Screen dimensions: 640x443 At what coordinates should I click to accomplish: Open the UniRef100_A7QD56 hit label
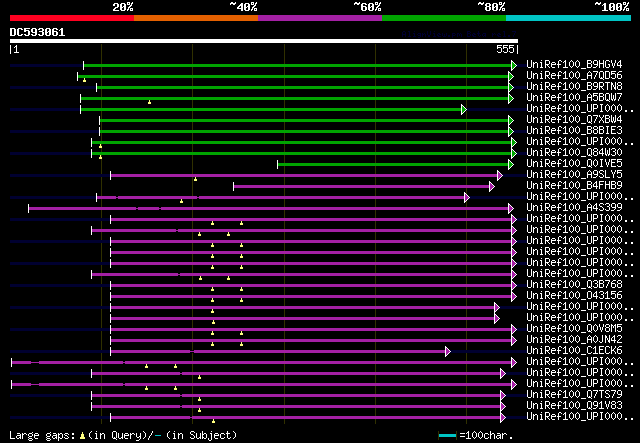(x=573, y=76)
